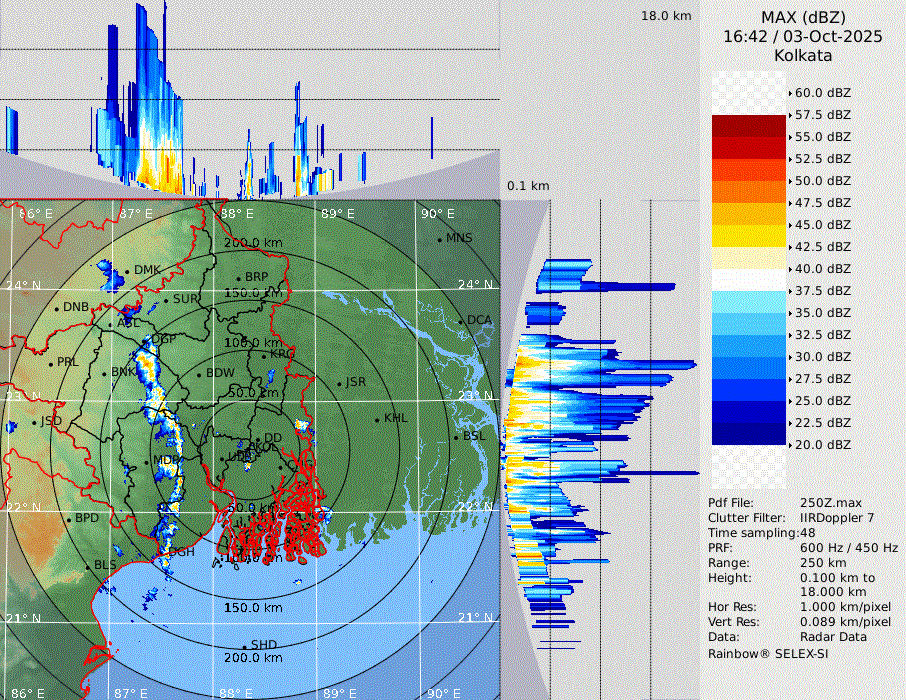
Task: Click the BPD station dot
Action: click(x=69, y=519)
